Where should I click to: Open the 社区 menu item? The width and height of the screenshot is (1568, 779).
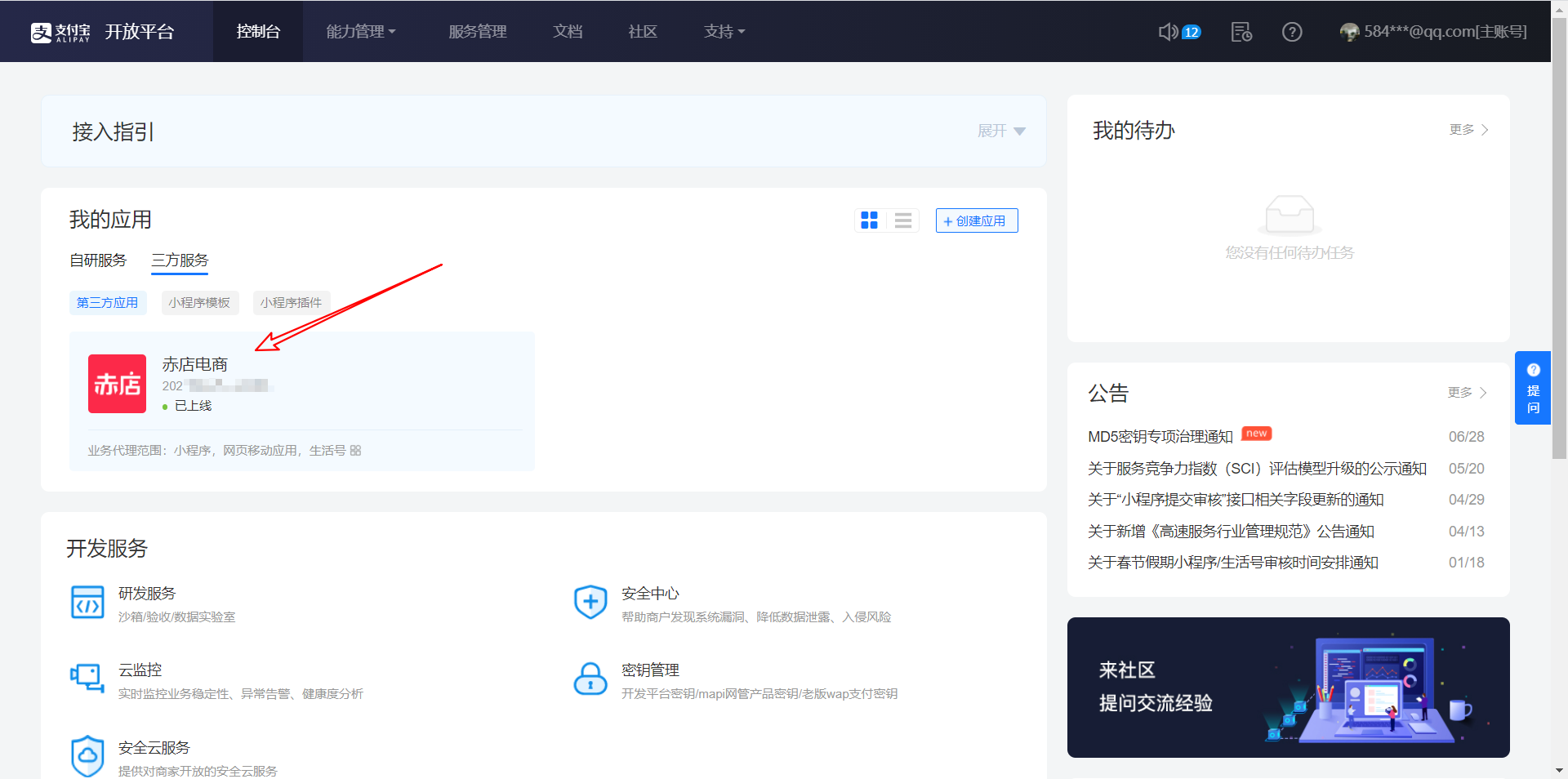pyautogui.click(x=643, y=31)
